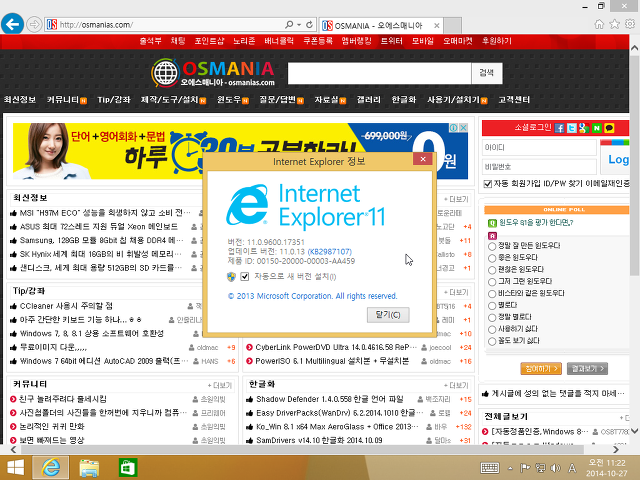Select poll option 비스타와 같은 윈도우다
This screenshot has width=640, height=480.
tap(492, 293)
